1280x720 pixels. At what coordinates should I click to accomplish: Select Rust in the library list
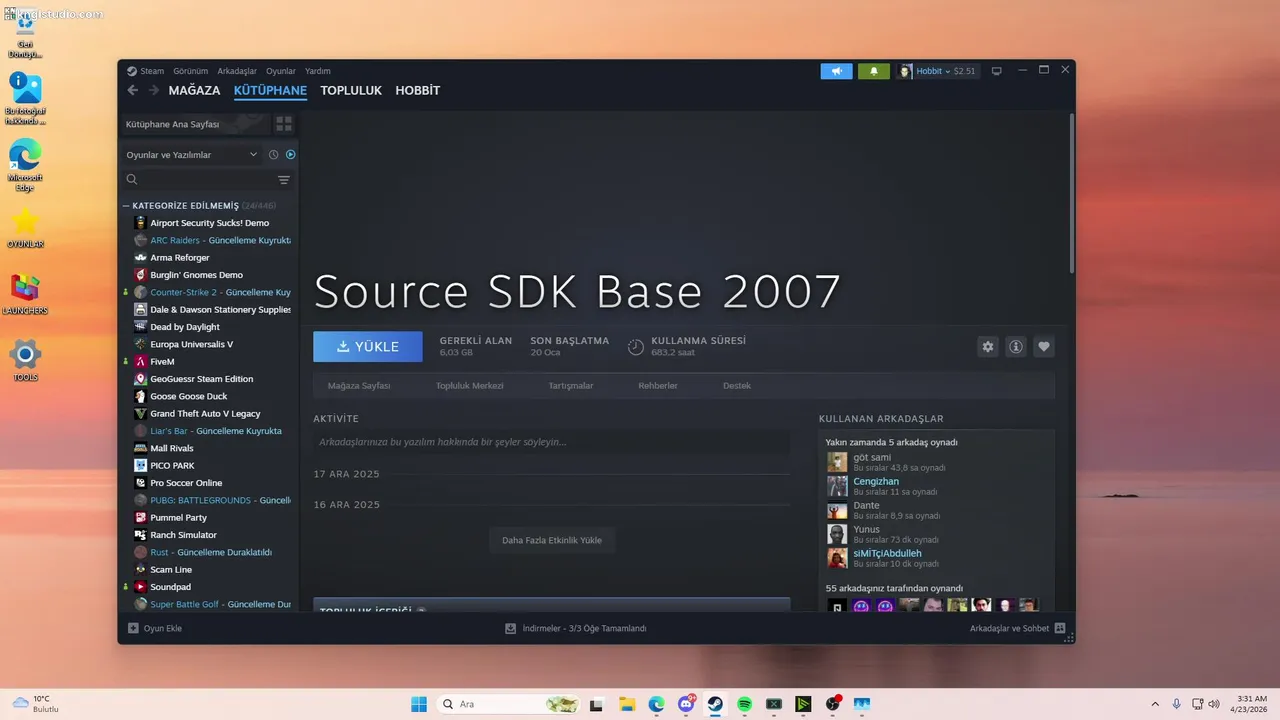[210, 552]
